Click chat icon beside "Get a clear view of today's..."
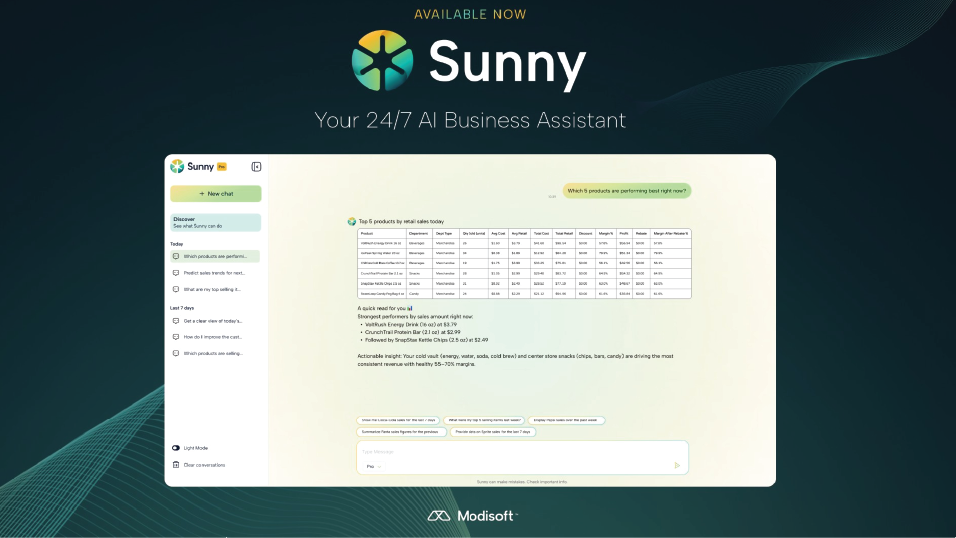Viewport: 956px width, 538px height. (176, 321)
